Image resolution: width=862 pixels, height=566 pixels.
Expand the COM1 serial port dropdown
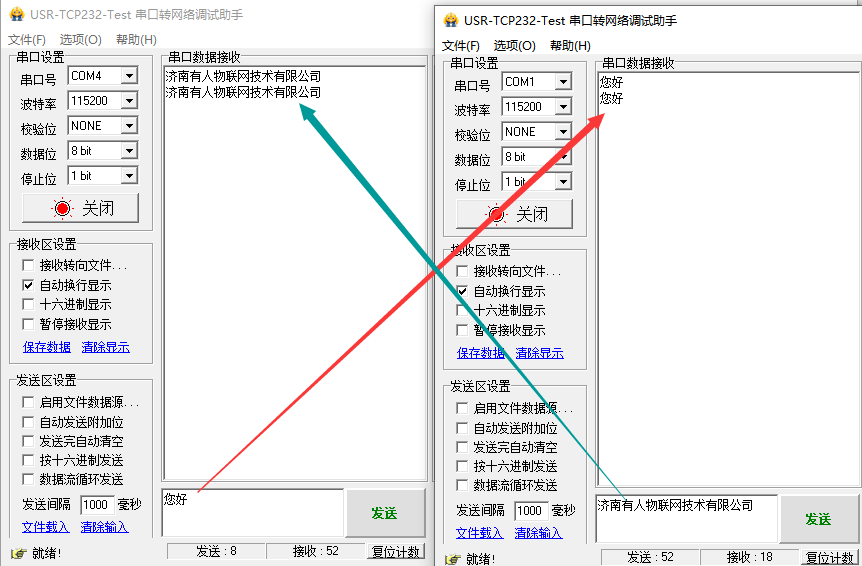tap(563, 82)
